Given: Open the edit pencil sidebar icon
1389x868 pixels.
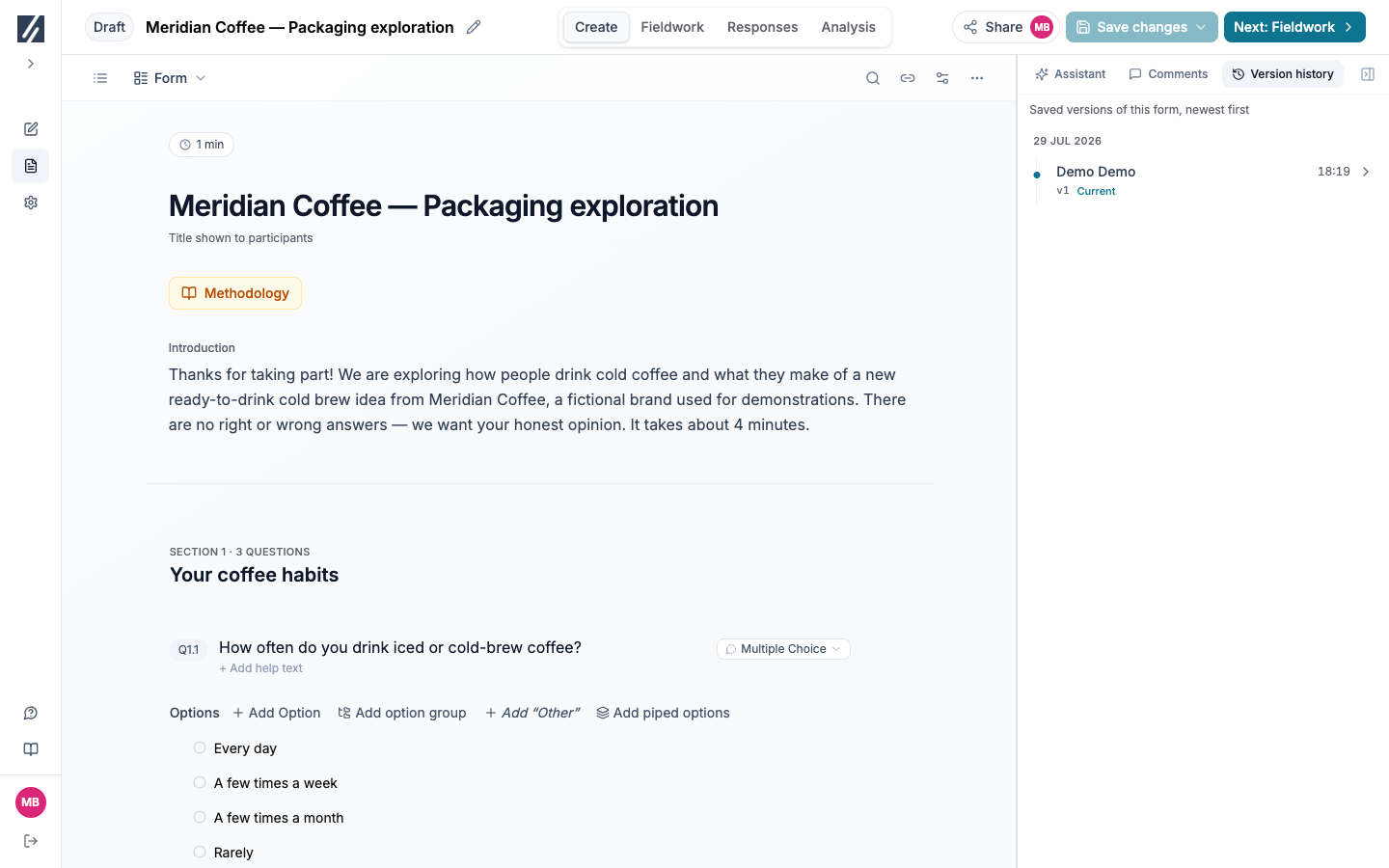Looking at the screenshot, I should tap(31, 129).
